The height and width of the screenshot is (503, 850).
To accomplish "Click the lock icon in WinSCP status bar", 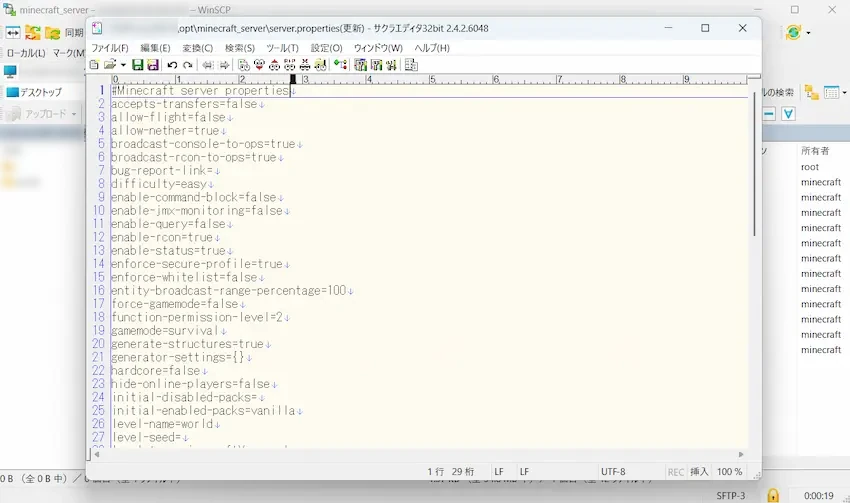I will tap(773, 494).
